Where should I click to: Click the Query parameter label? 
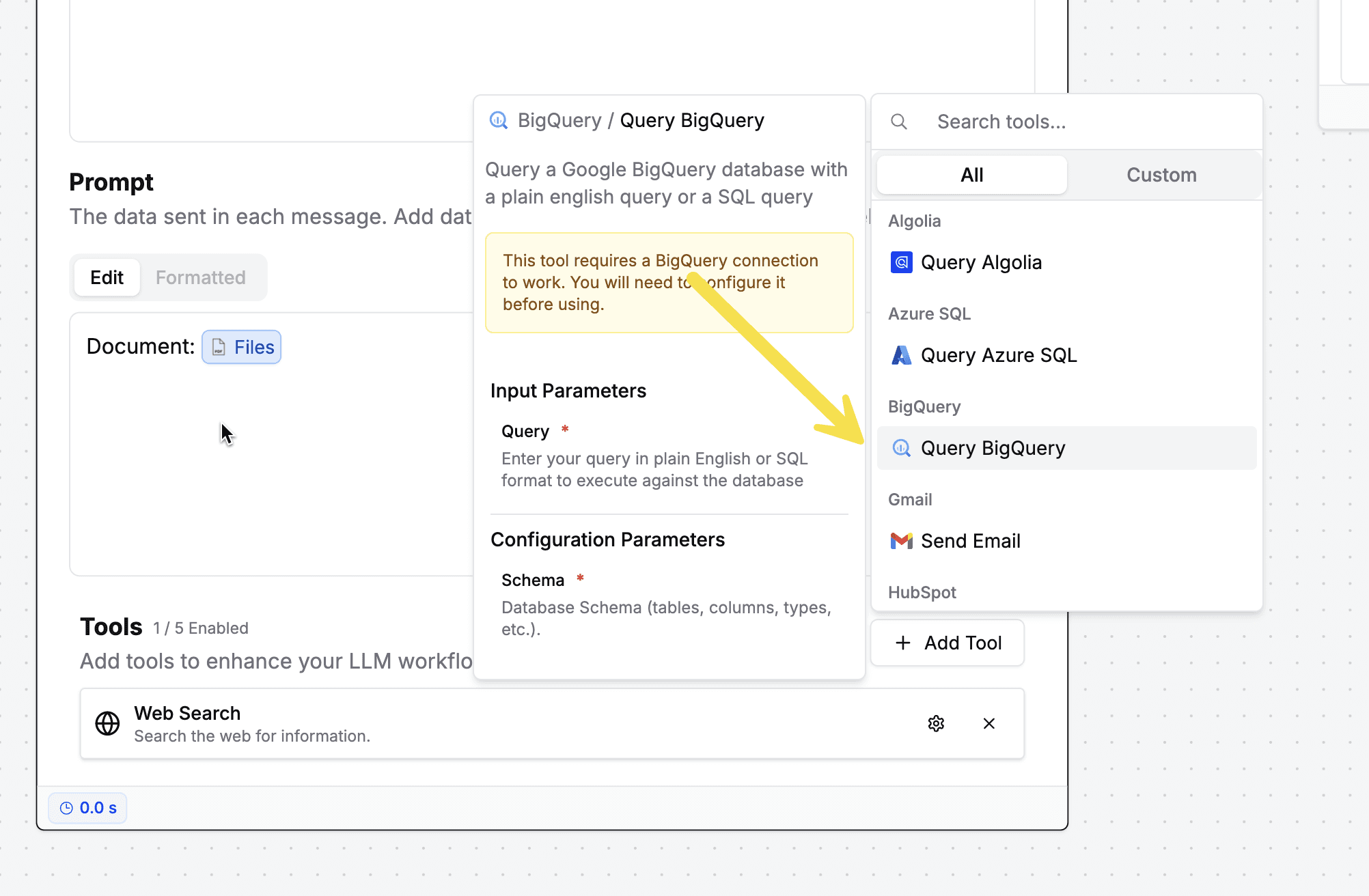tap(525, 432)
